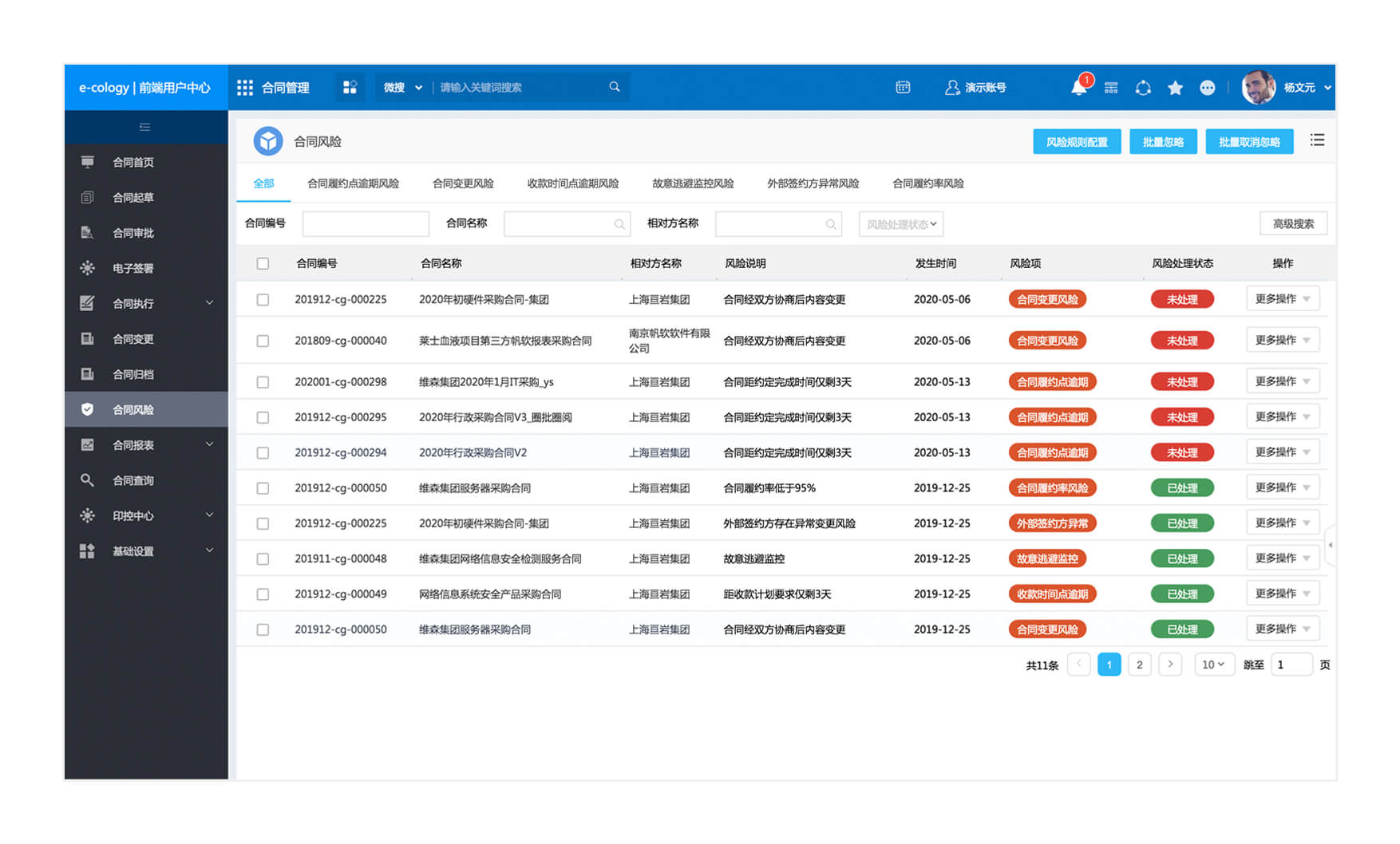This screenshot has height=844, width=1400.
Task: Switch to the 外部签约方异常风险 tab
Action: point(813,183)
